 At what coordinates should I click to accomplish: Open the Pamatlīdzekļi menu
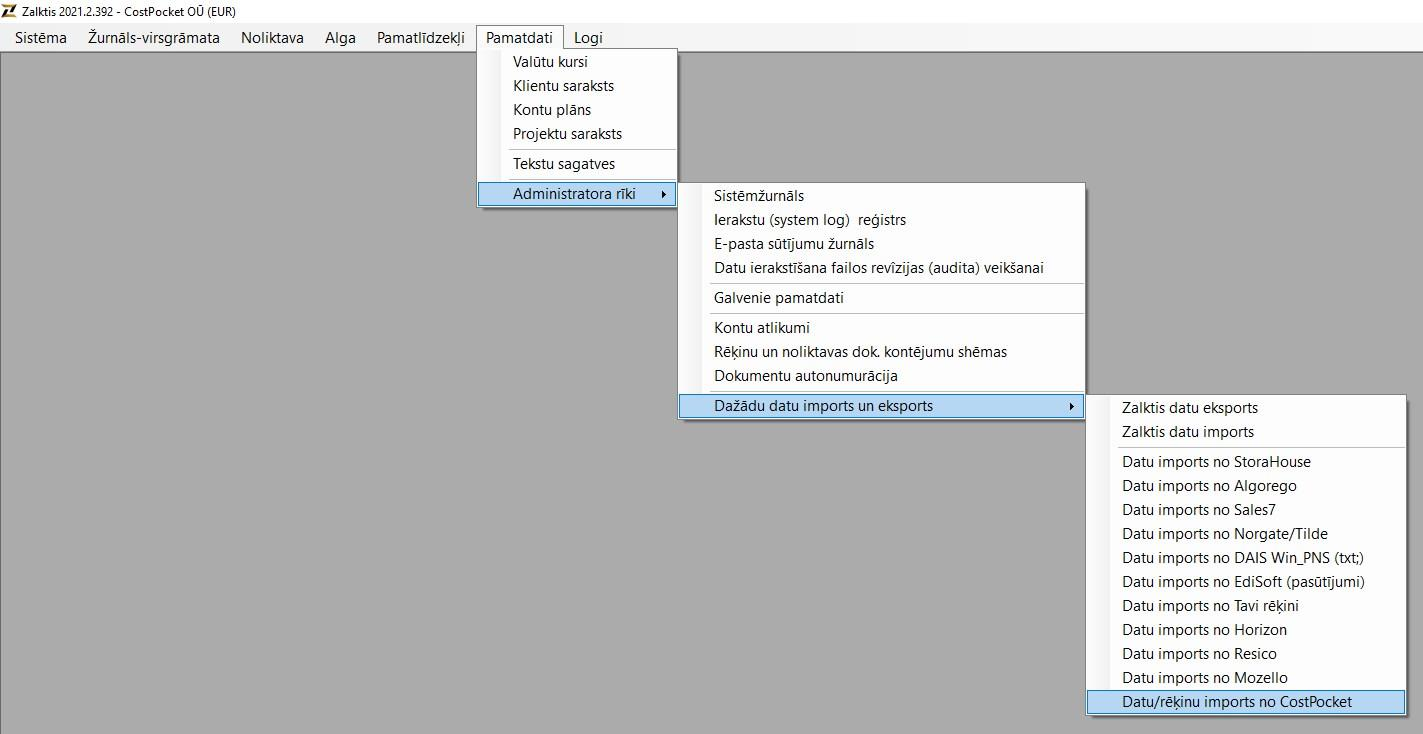421,38
